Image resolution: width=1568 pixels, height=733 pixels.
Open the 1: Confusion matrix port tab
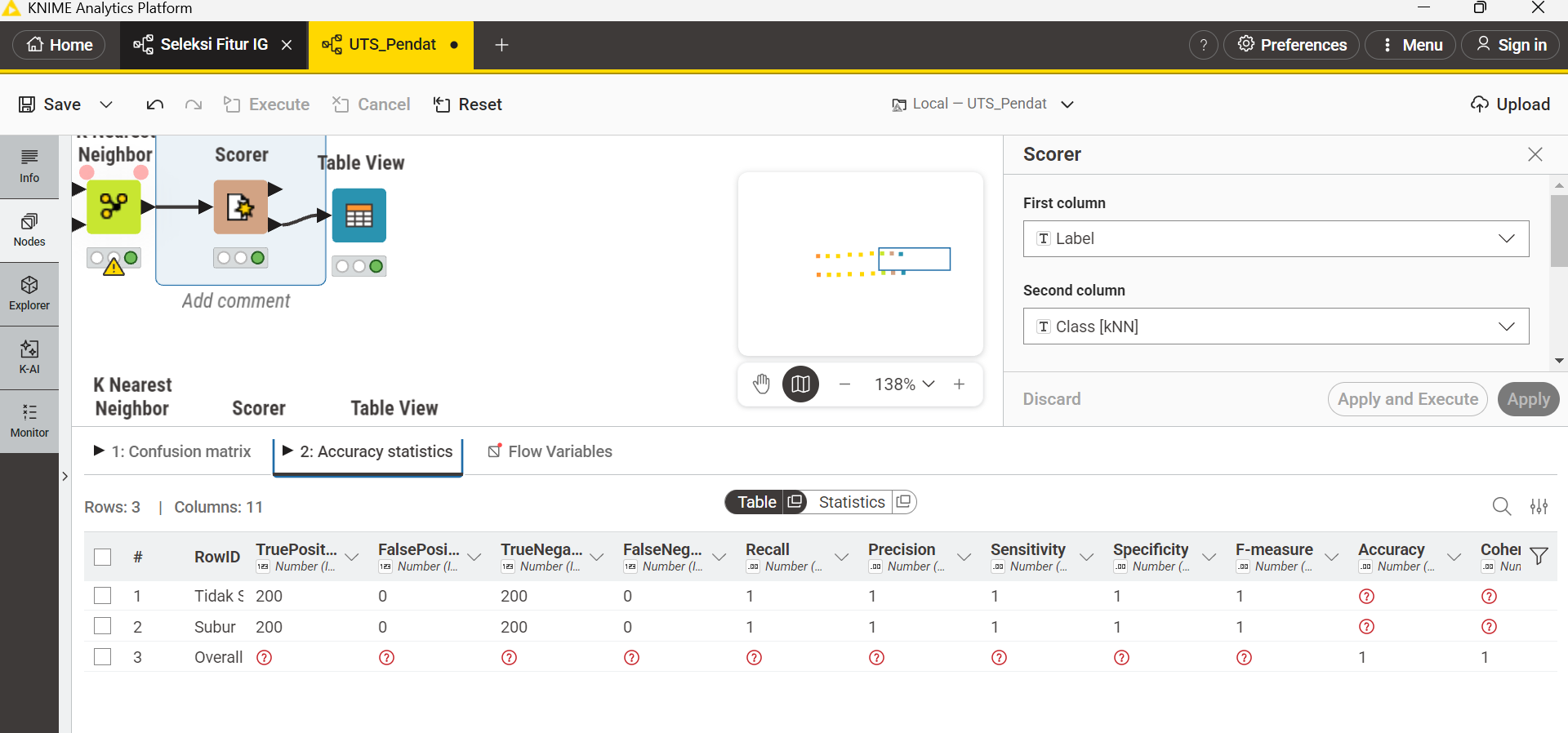[x=172, y=451]
